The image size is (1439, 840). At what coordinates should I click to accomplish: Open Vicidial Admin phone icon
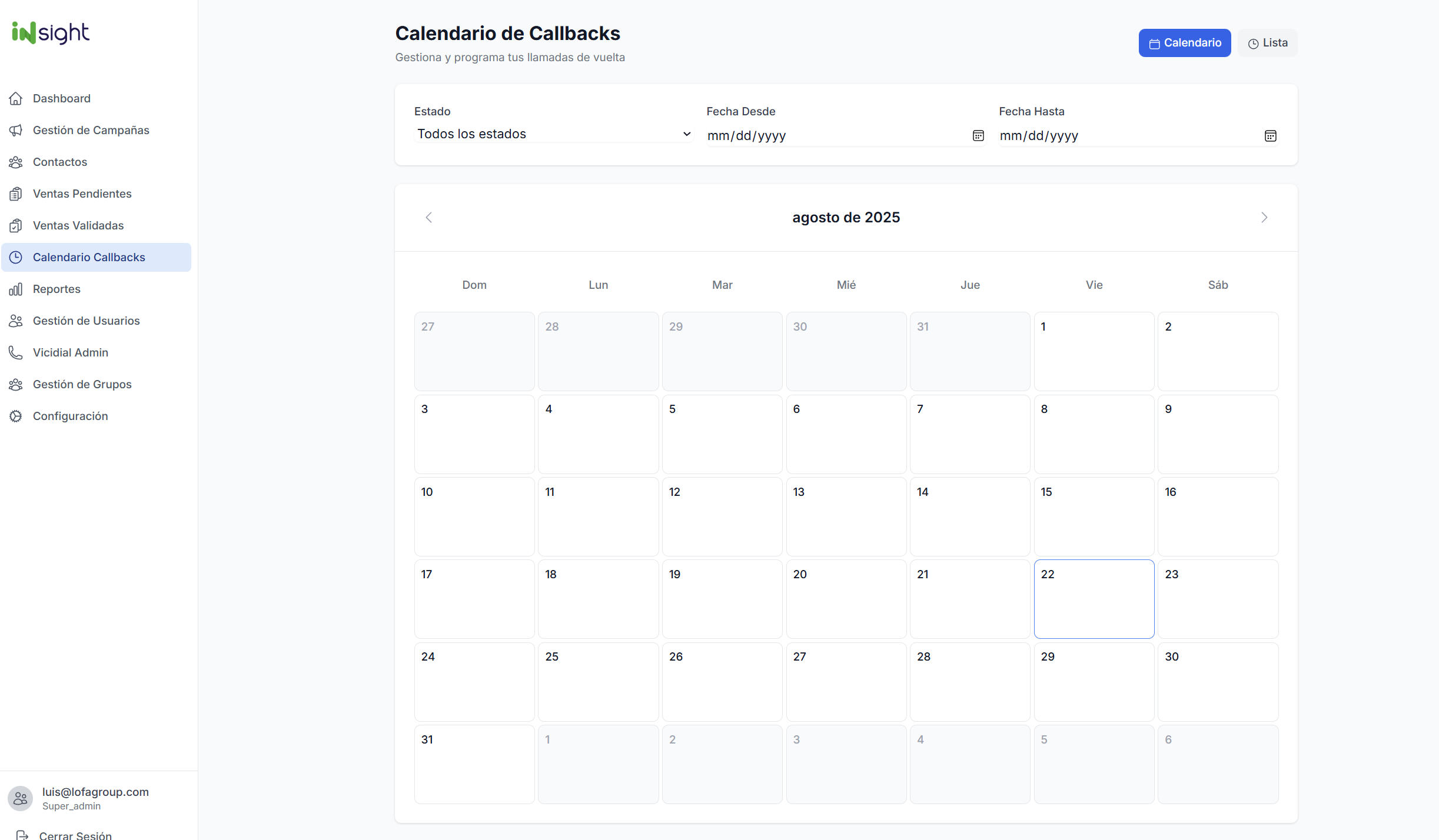(16, 352)
